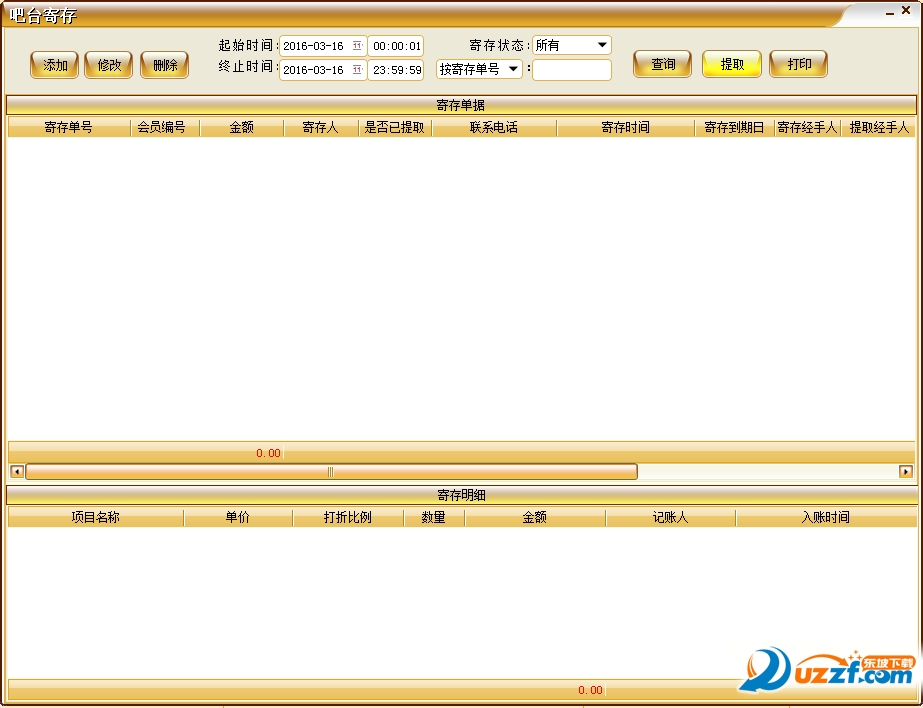
Task: Click the 删除 button
Action: (x=165, y=65)
